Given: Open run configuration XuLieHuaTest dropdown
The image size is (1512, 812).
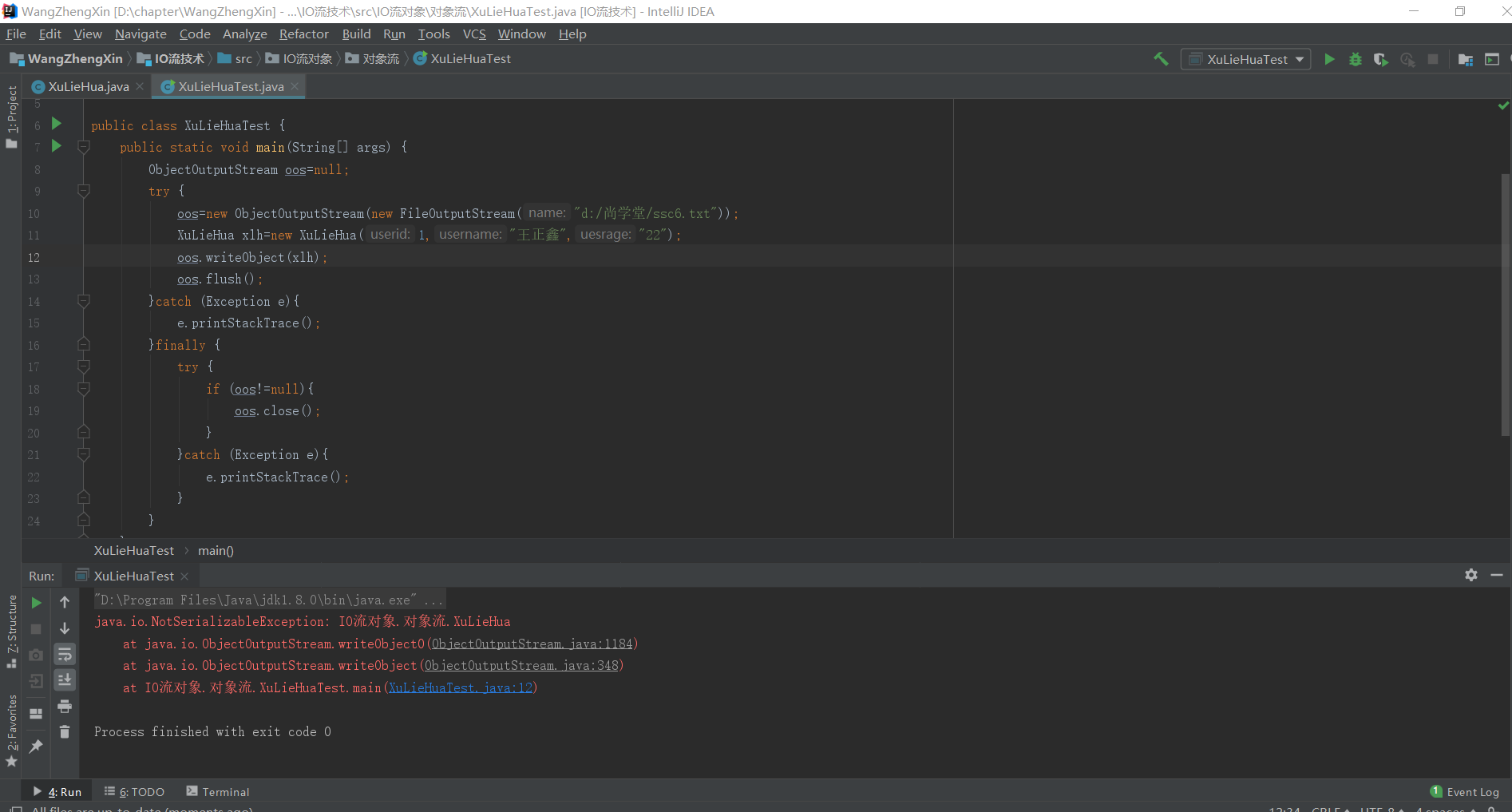Looking at the screenshot, I should click(1246, 59).
